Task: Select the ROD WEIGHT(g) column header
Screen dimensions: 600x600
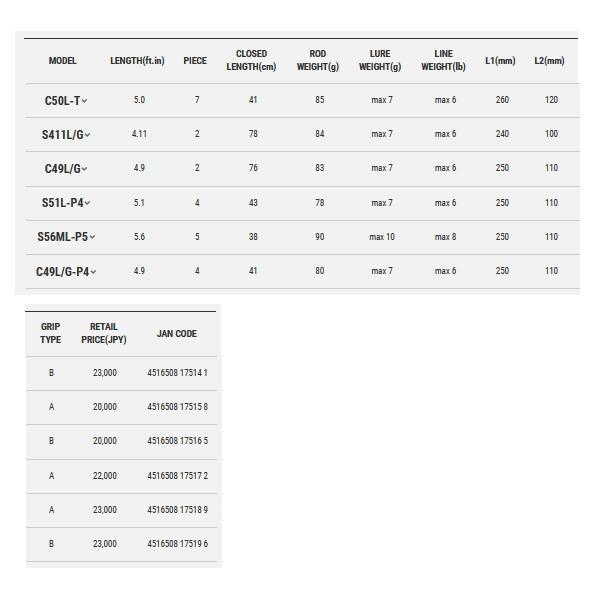Action: click(x=318, y=60)
